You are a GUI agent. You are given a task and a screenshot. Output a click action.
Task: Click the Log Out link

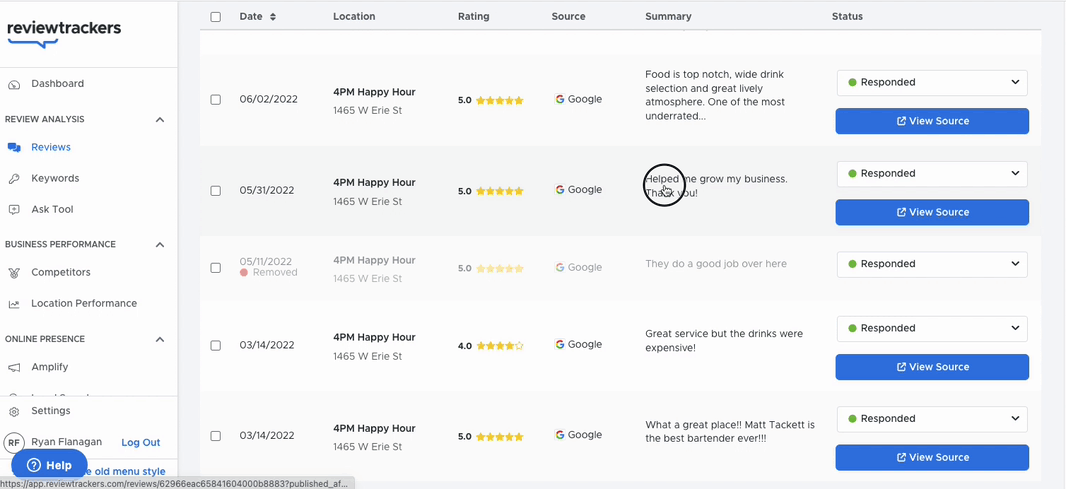click(141, 443)
